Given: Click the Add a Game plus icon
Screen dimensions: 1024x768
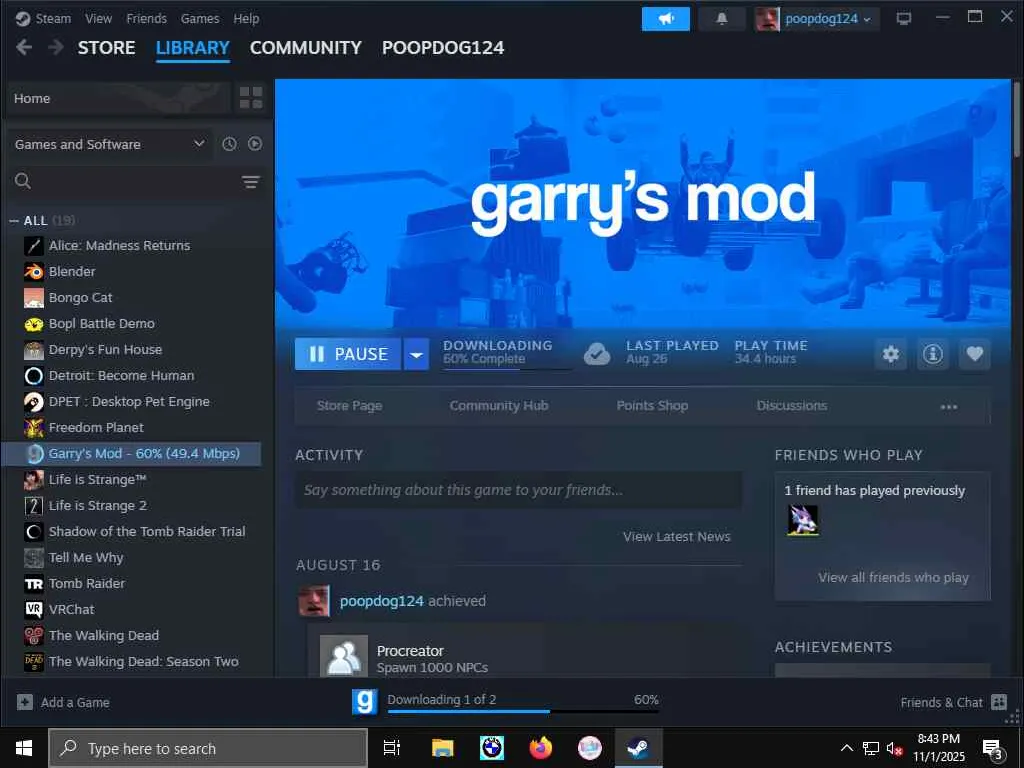Looking at the screenshot, I should pos(25,702).
